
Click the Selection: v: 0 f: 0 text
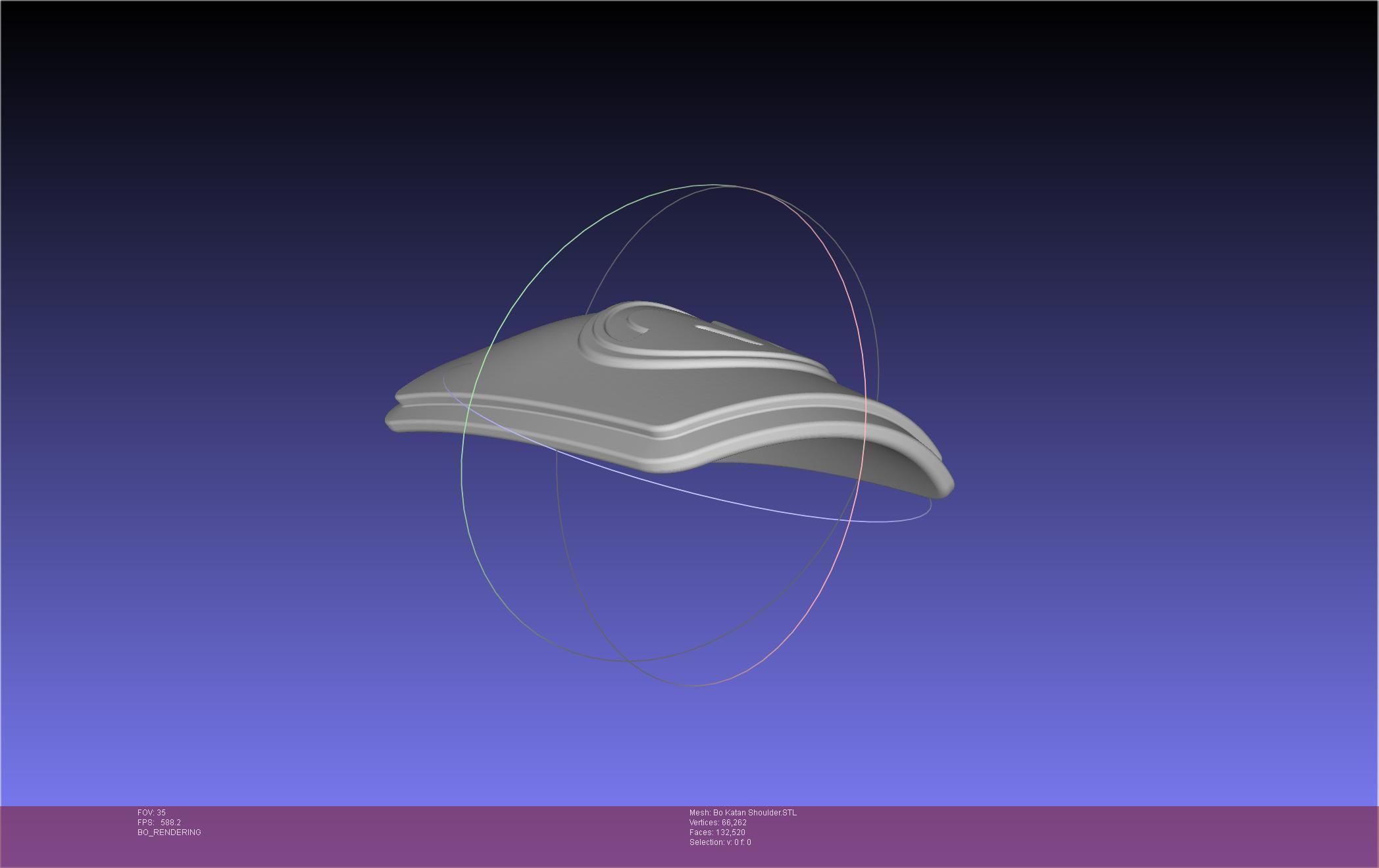click(720, 842)
